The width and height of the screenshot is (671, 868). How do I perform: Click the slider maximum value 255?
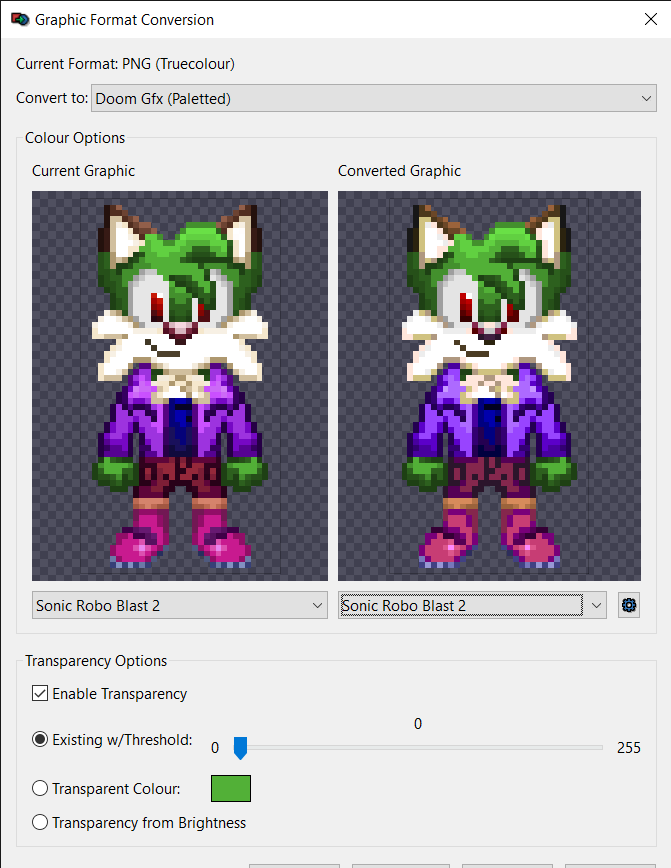(x=629, y=748)
